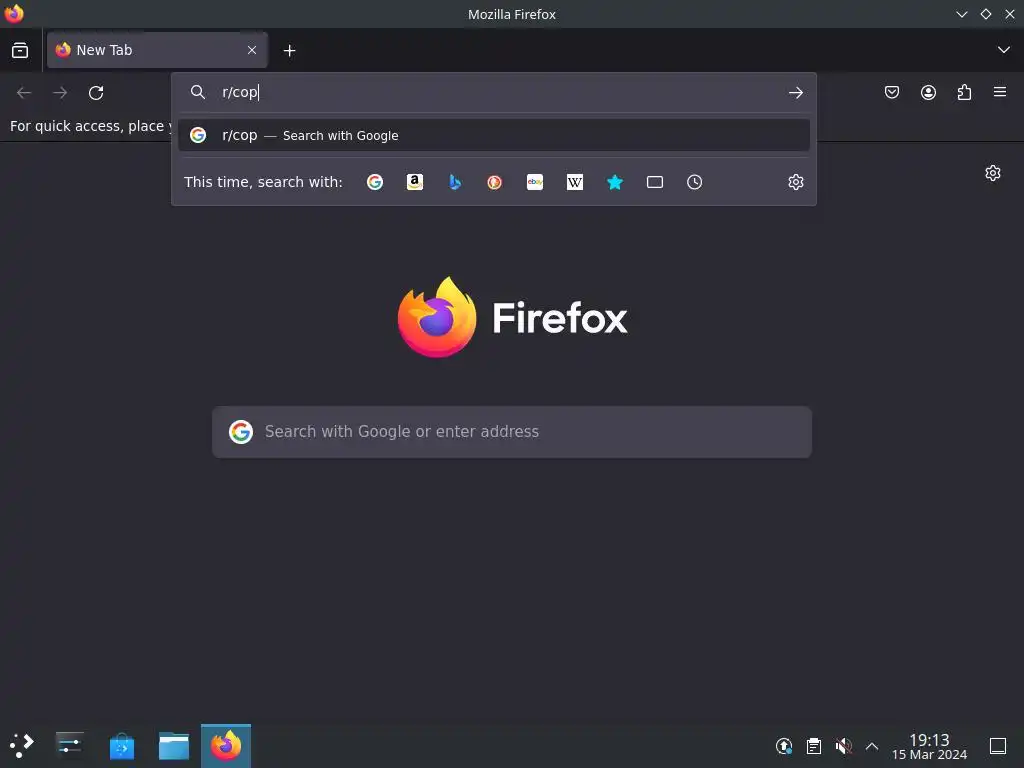Open the Extensions panel
Image resolution: width=1024 pixels, height=768 pixels.
(964, 92)
